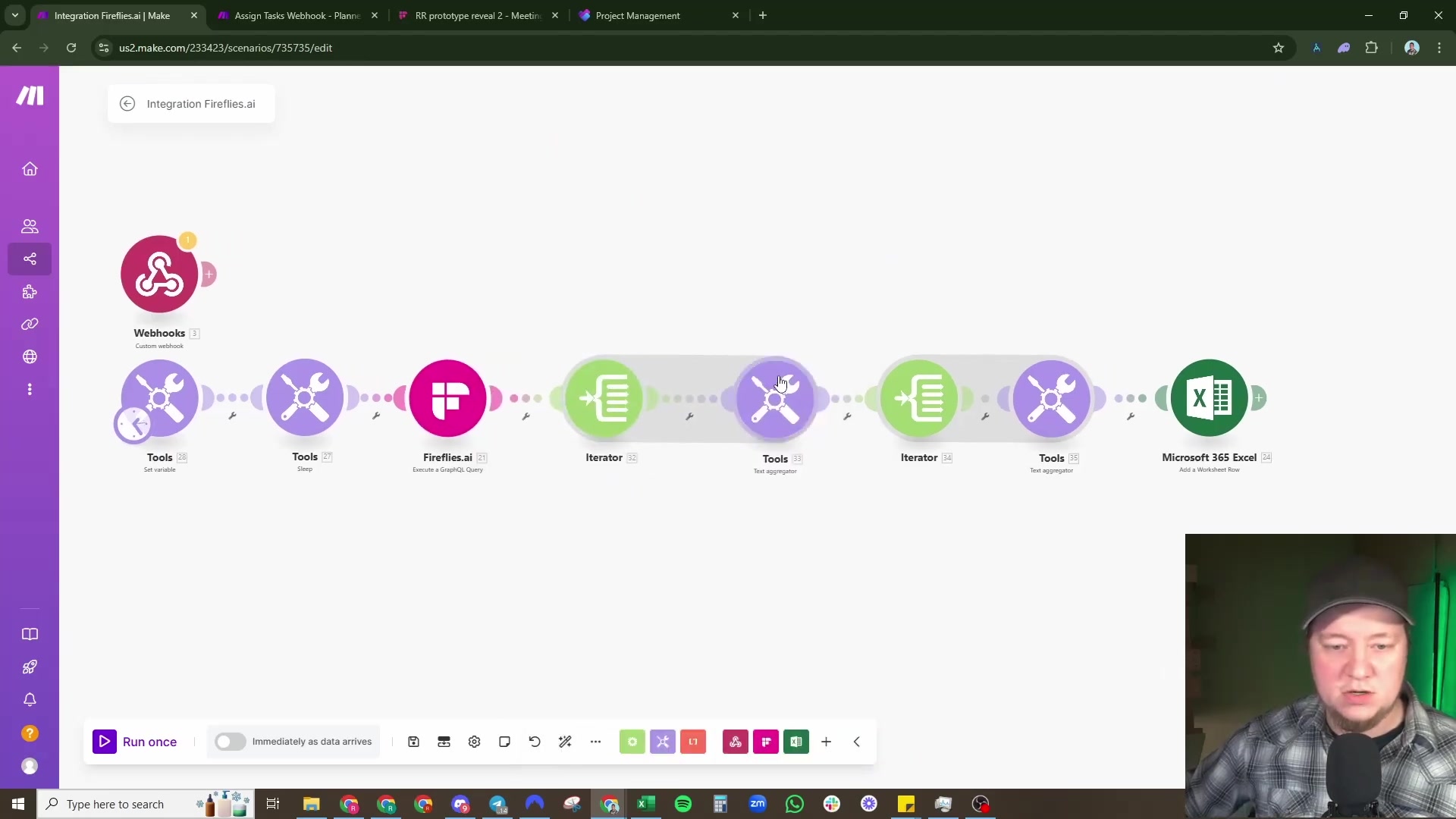Select green Flow control favorite
This screenshot has height=819, width=1456.
[632, 742]
